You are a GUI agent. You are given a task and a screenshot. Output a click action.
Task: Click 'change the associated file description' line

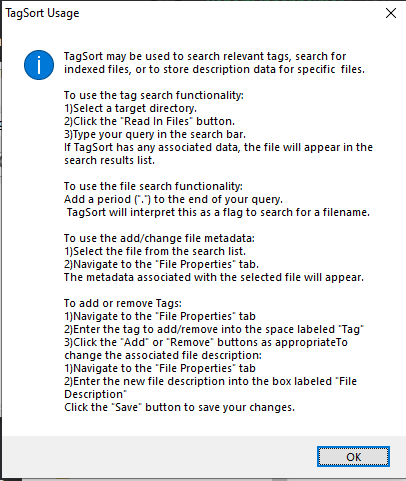click(x=163, y=355)
